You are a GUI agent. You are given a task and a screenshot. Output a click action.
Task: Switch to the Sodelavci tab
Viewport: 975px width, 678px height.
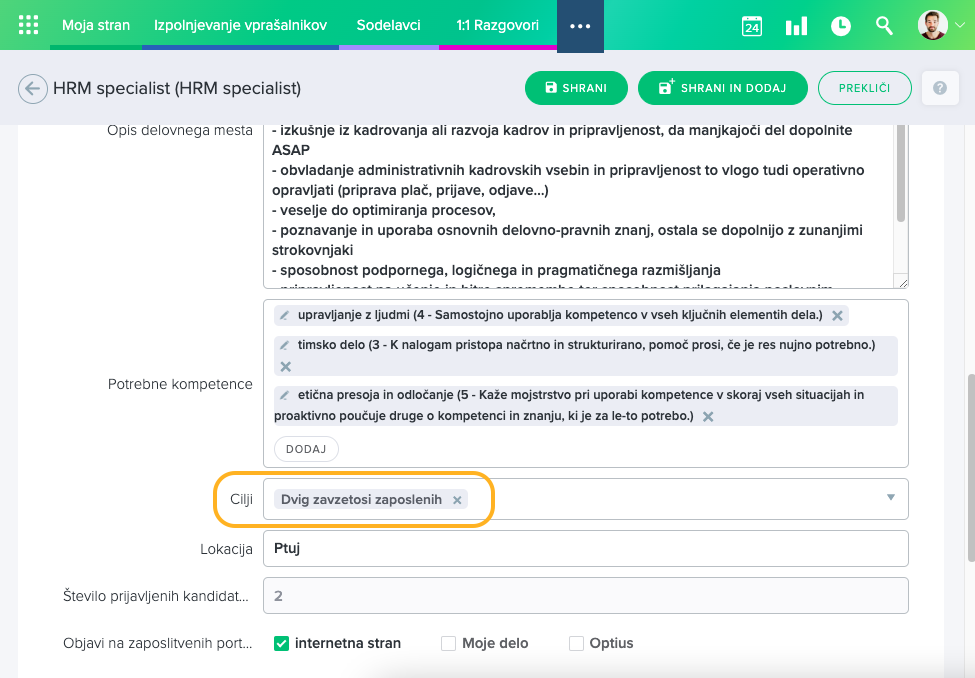[x=388, y=26]
